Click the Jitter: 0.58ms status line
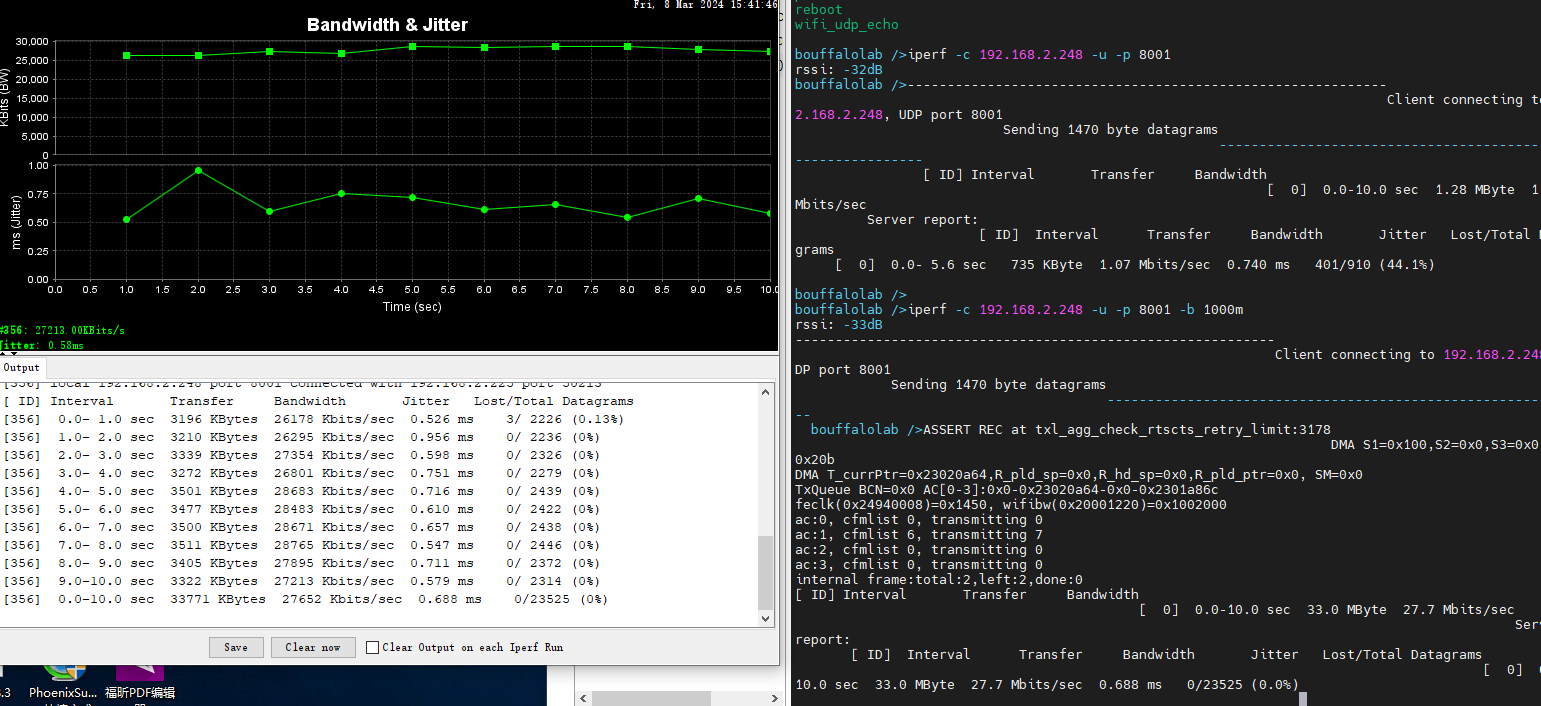Viewport: 1541px width, 706px height. (x=42, y=344)
